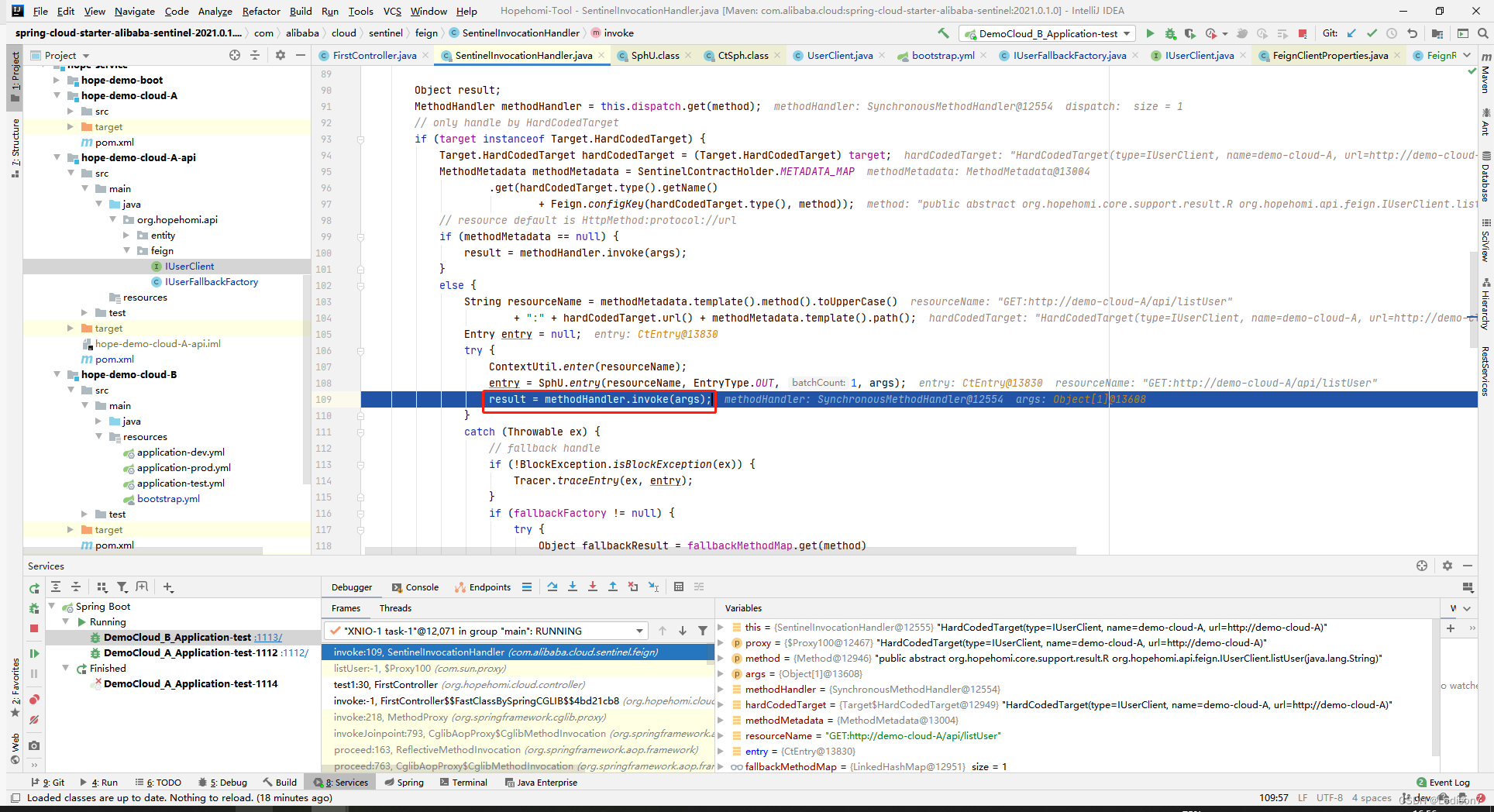Click View Breakpoints red circles icon
Viewport: 1494px width, 812px height.
[34, 700]
